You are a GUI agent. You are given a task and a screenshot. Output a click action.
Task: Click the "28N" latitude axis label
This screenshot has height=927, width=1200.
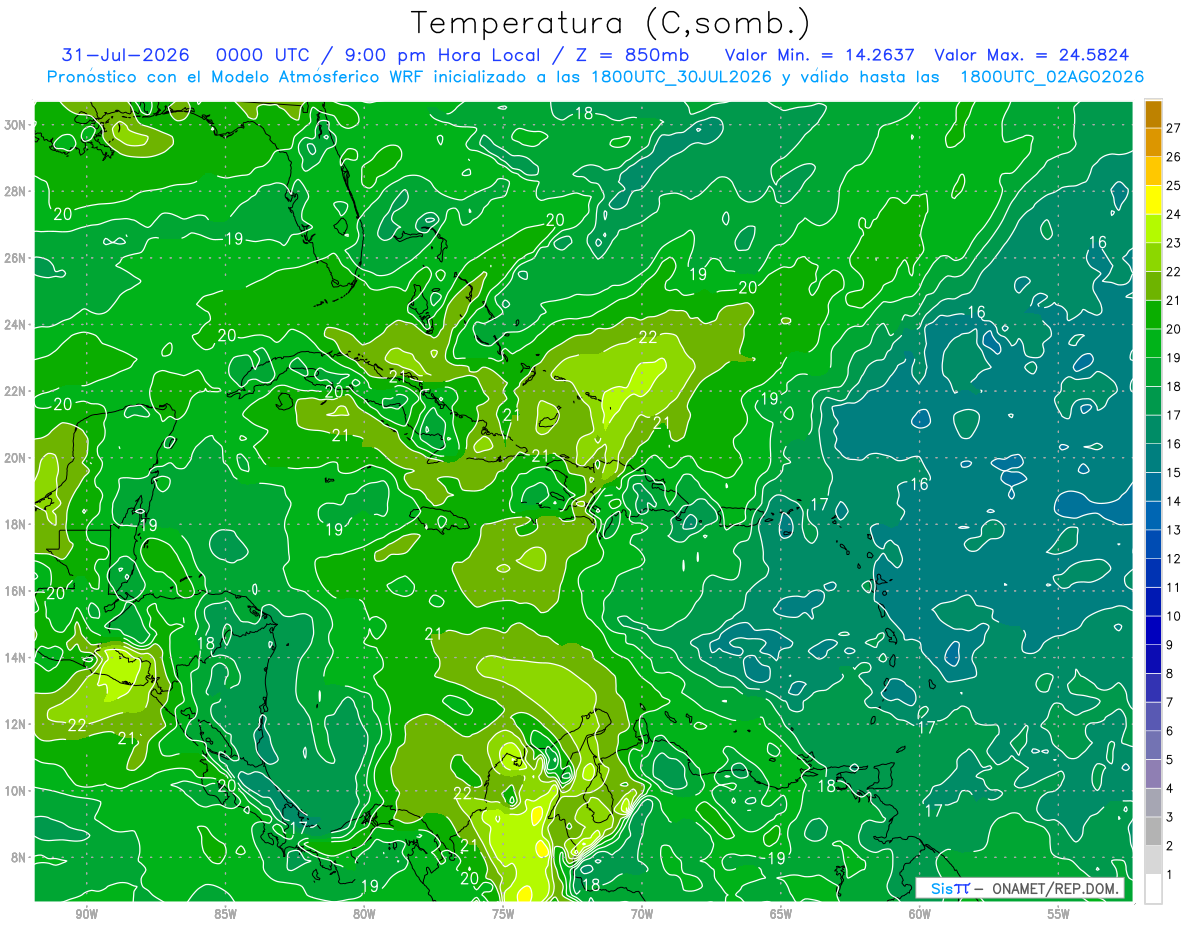16,191
